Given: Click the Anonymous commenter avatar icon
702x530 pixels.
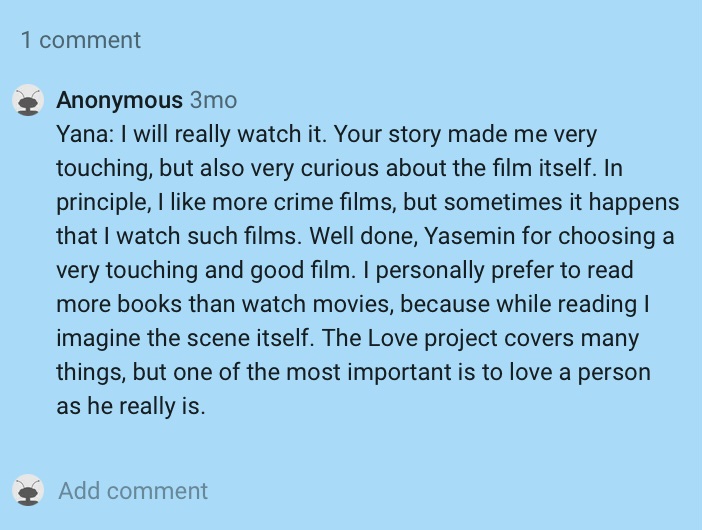Looking at the screenshot, I should 29,100.
